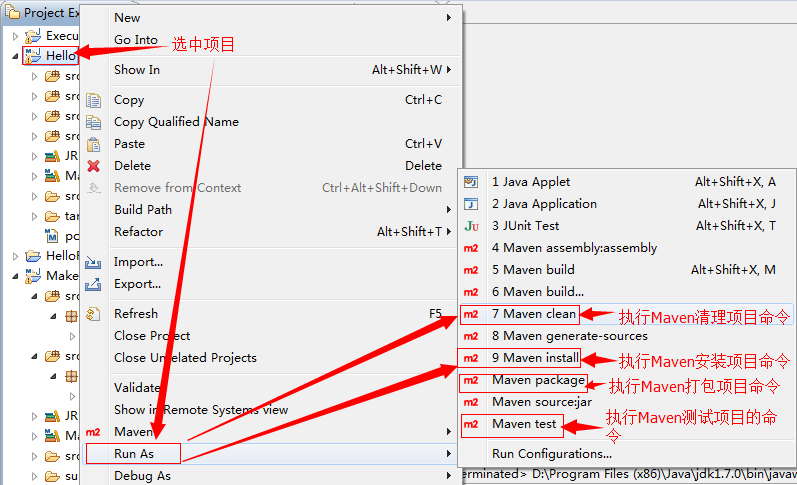Click m2 icon of 5 Maven build
Image resolution: width=797 pixels, height=485 pixels.
point(471,270)
